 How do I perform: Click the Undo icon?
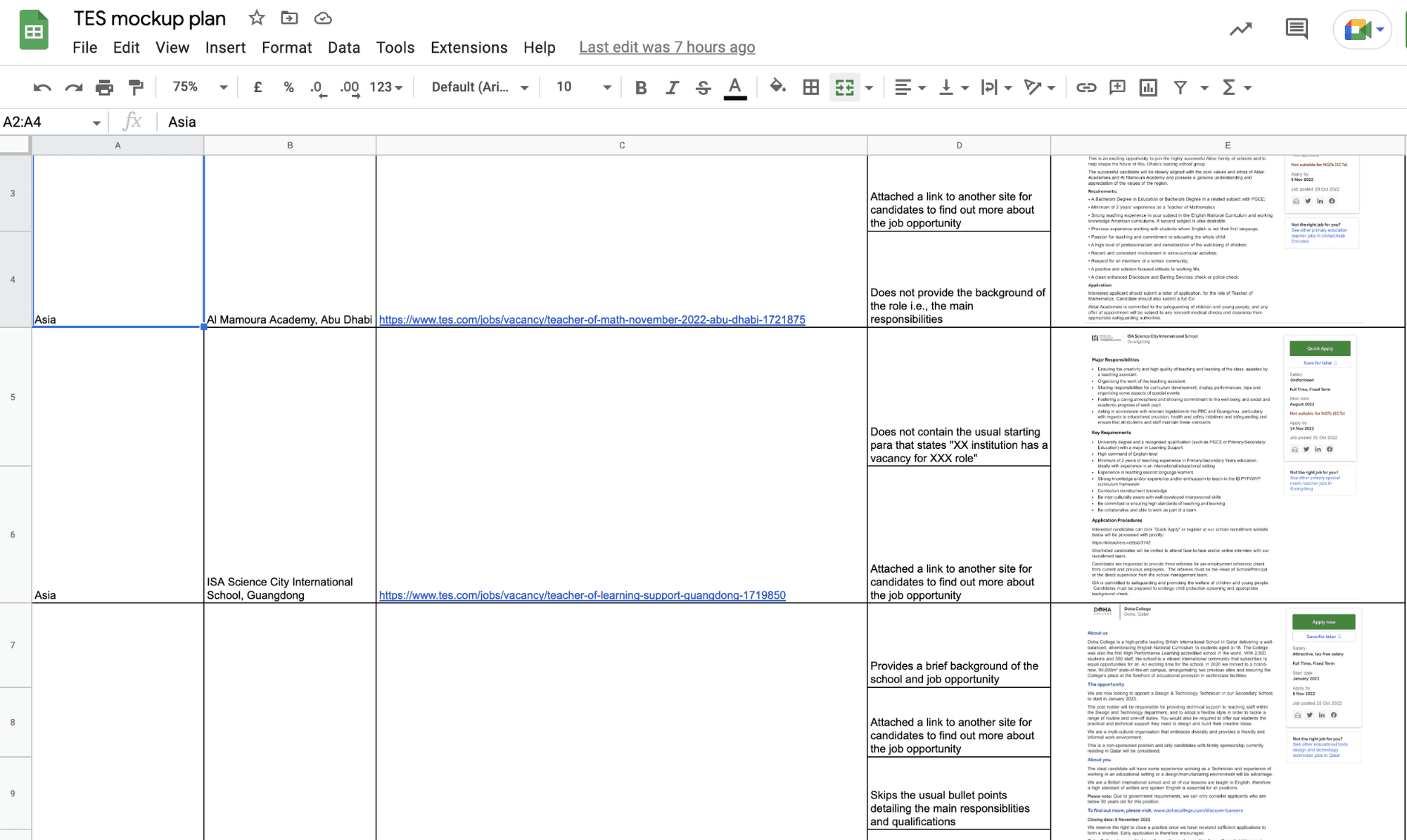(x=42, y=87)
